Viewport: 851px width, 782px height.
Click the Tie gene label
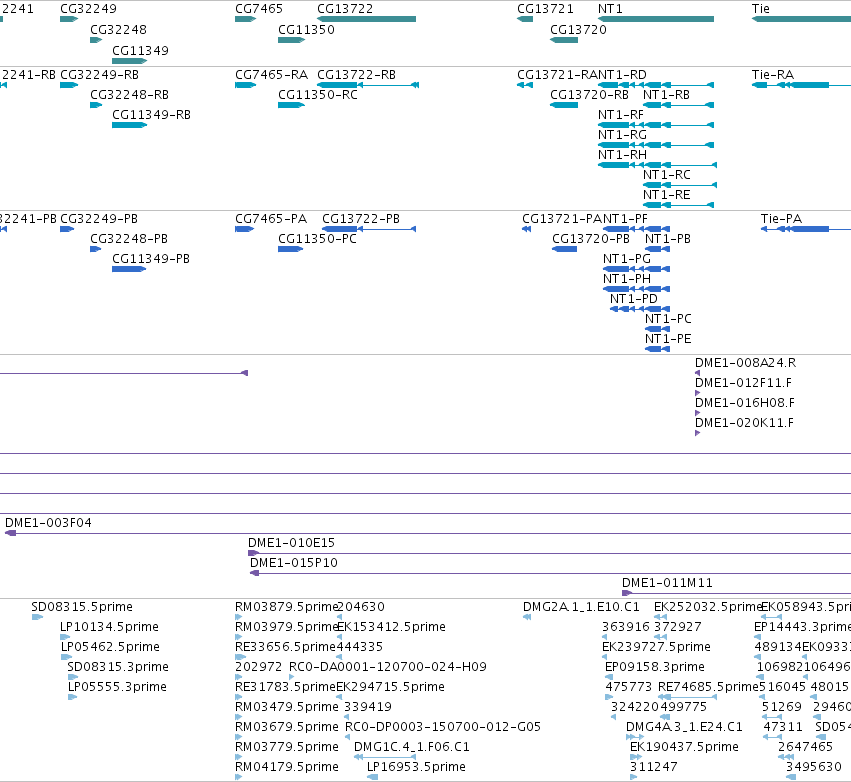[760, 9]
